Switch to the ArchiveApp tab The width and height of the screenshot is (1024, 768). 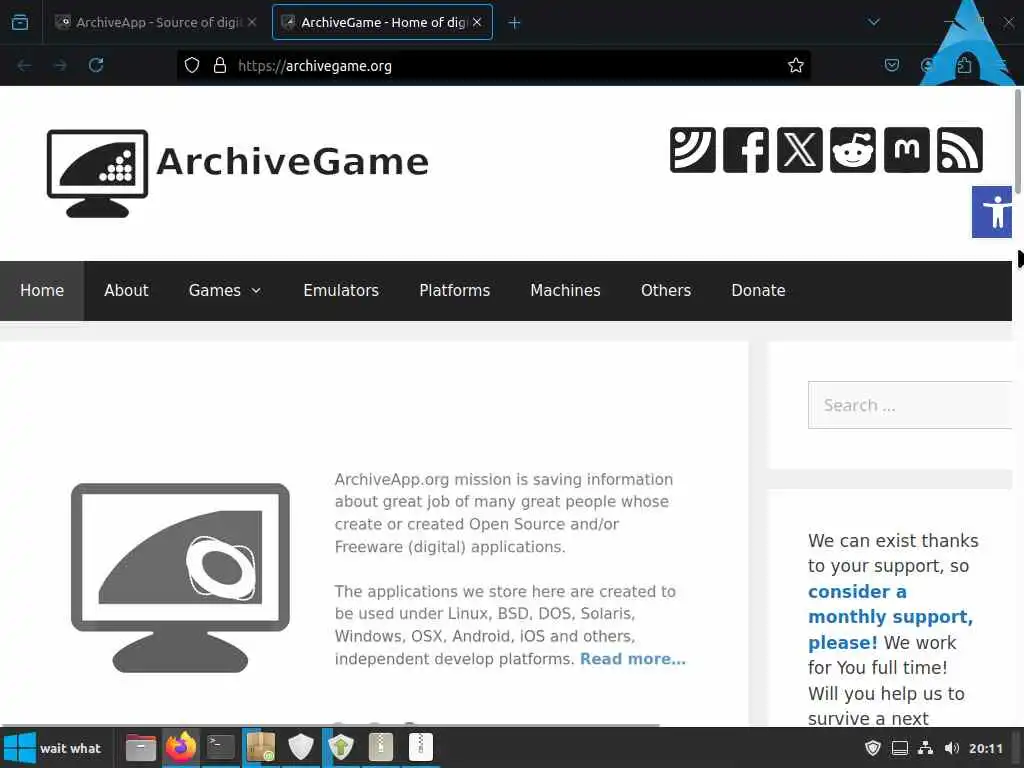(x=157, y=22)
